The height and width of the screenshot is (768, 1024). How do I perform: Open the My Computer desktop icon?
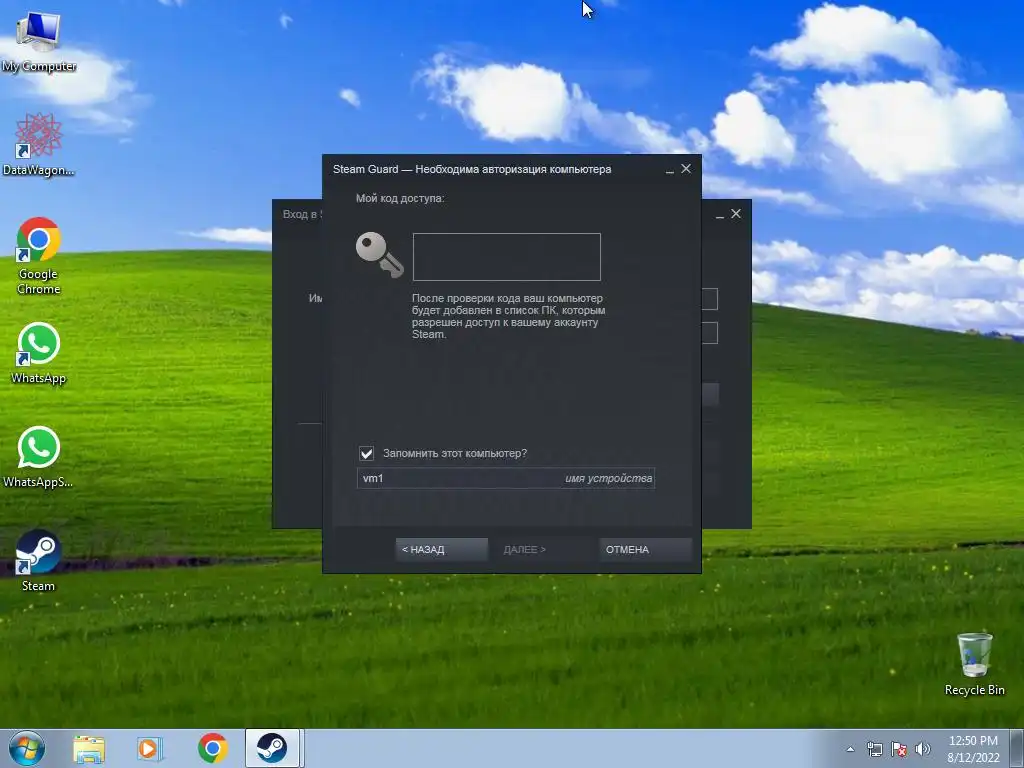tap(39, 42)
